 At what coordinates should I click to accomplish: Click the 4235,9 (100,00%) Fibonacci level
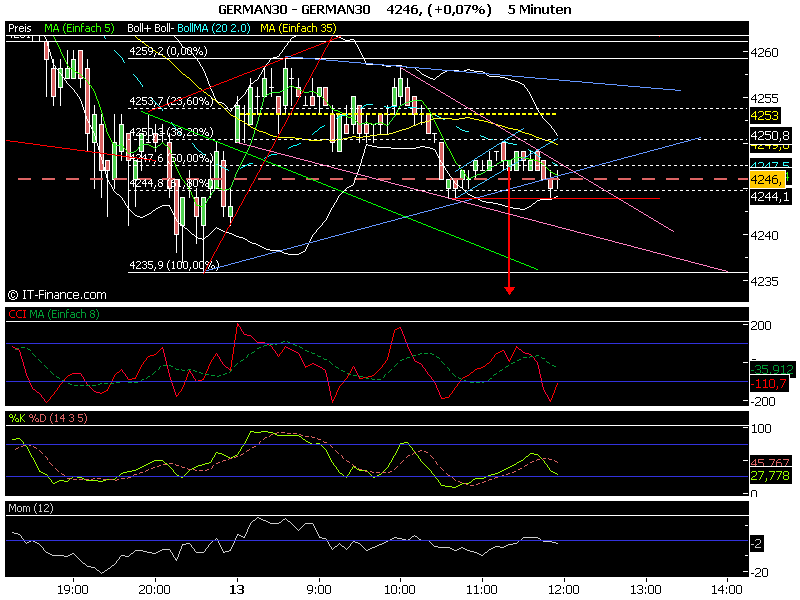coord(174,265)
